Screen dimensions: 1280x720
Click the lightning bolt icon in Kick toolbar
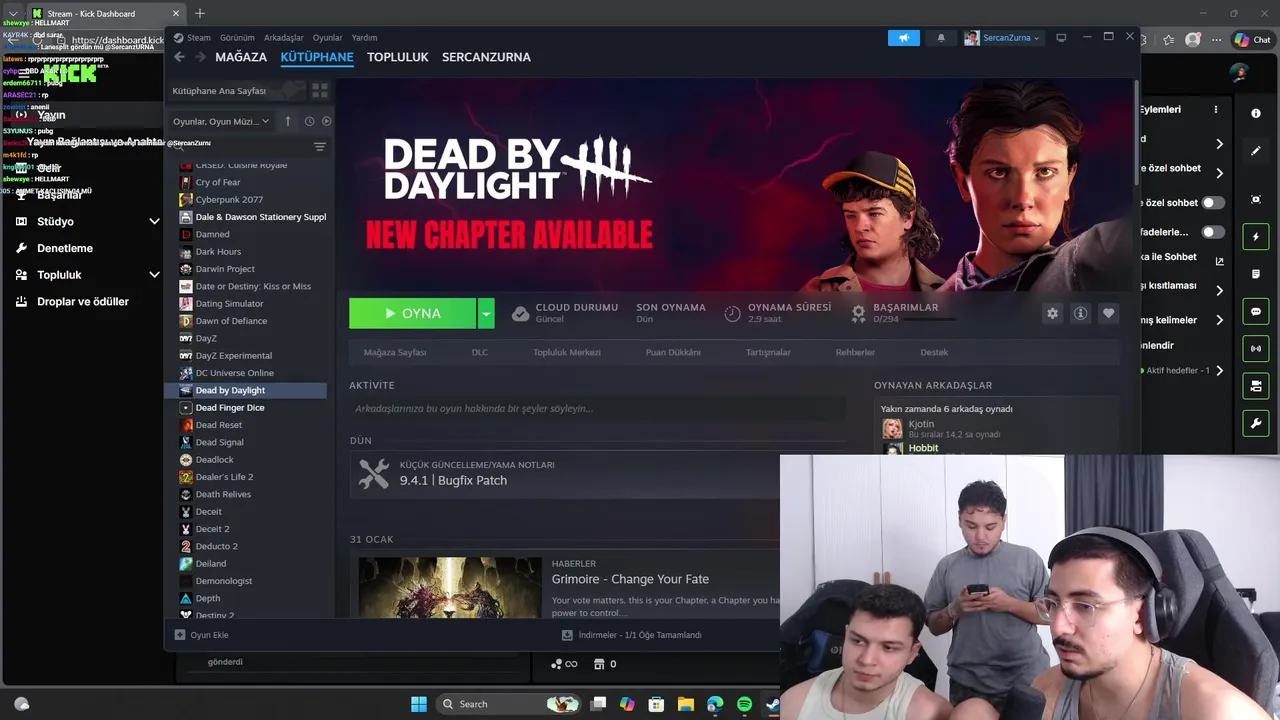(1256, 237)
